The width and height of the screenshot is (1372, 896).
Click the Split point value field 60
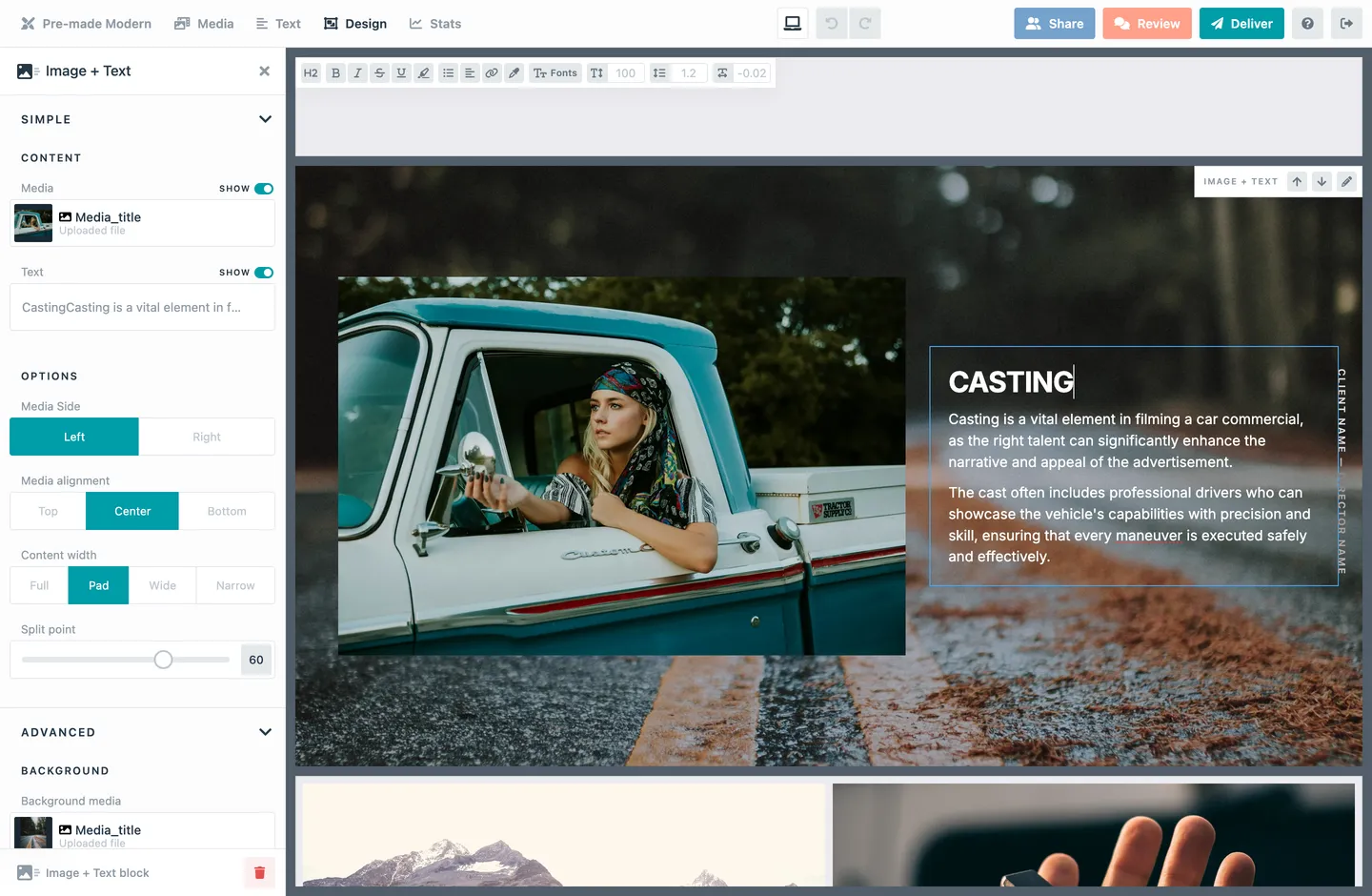click(x=256, y=660)
